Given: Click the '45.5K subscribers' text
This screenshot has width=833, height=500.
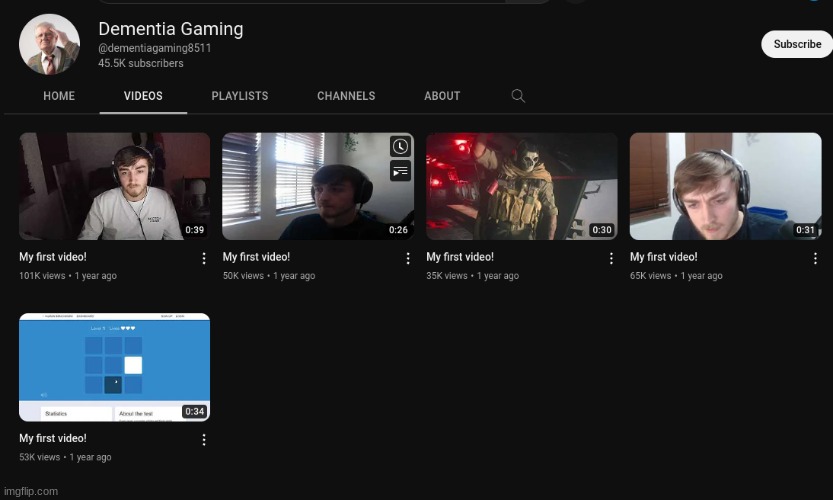Looking at the screenshot, I should pyautogui.click(x=141, y=63).
